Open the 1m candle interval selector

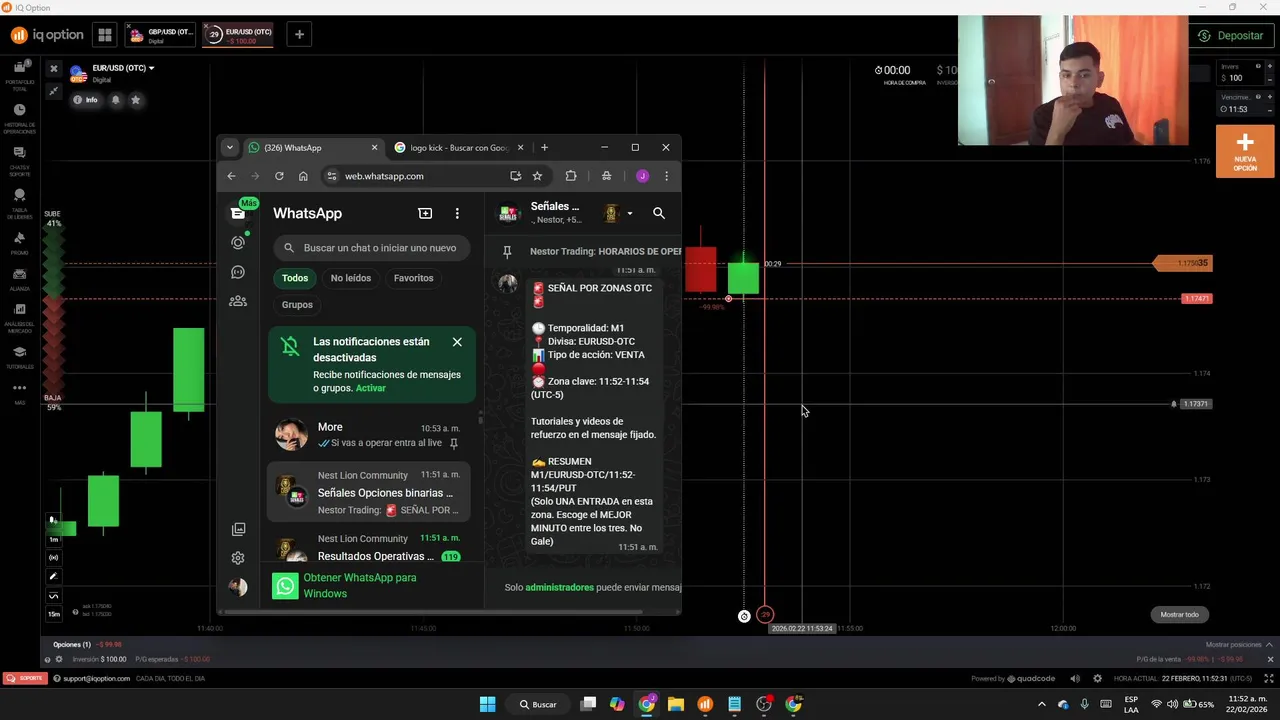coord(54,539)
